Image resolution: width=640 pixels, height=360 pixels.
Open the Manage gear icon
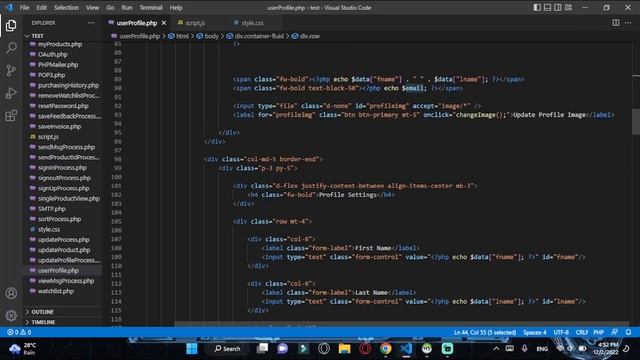[x=11, y=316]
